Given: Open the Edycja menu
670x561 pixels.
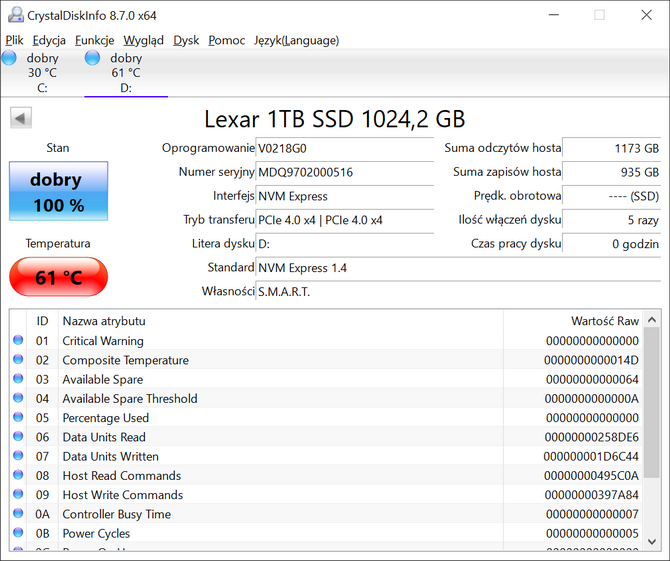Looking at the screenshot, I should click(49, 40).
